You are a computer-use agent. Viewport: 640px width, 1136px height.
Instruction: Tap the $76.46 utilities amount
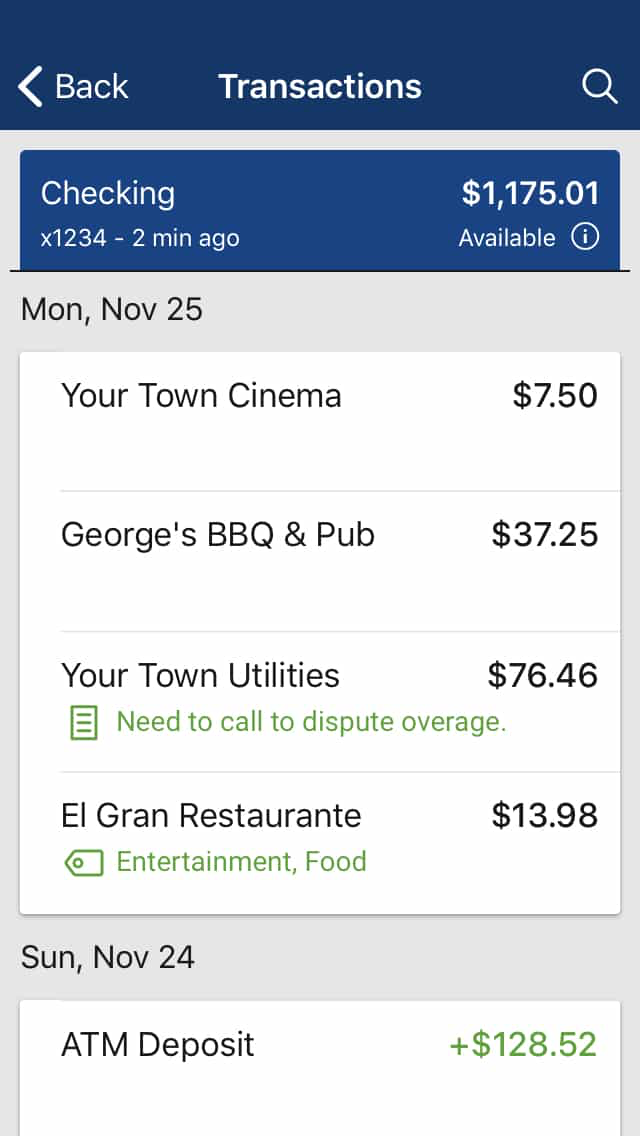tap(542, 676)
